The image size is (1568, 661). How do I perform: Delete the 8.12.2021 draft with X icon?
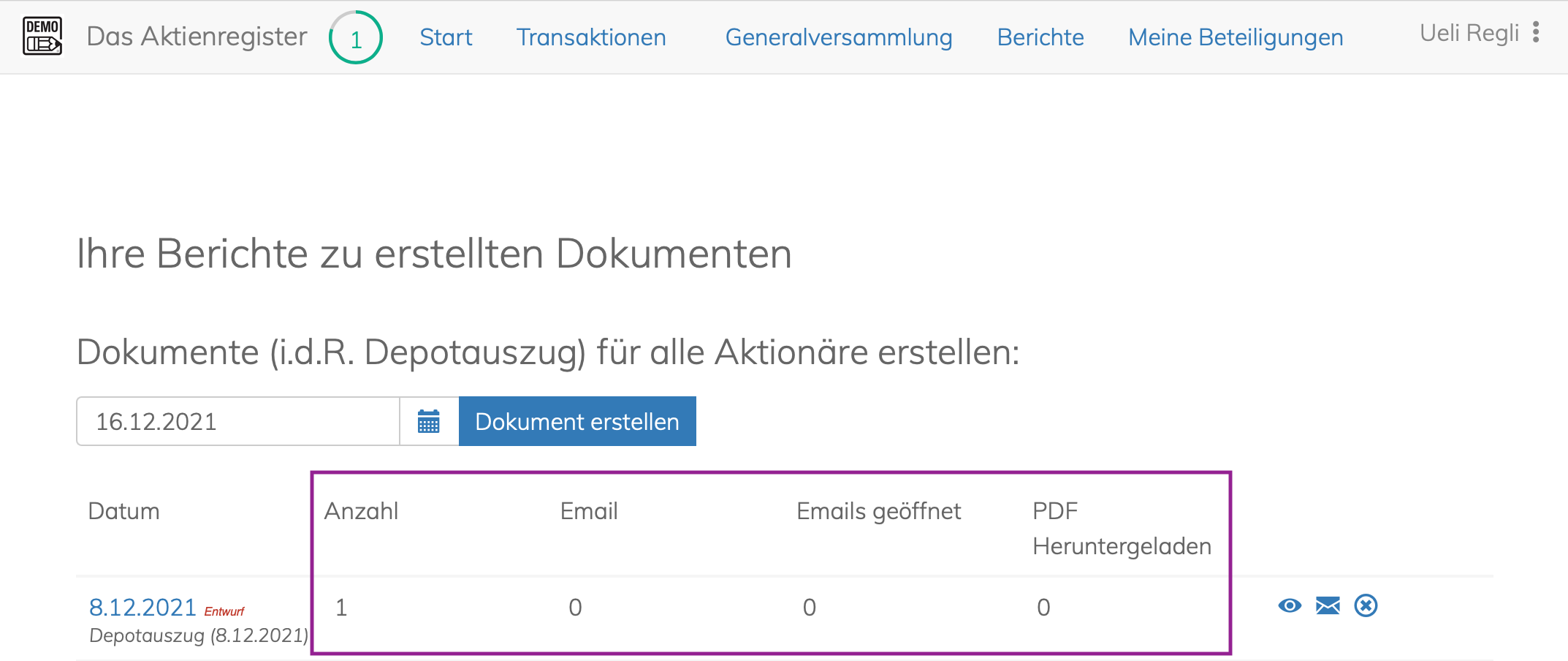[x=1366, y=605]
